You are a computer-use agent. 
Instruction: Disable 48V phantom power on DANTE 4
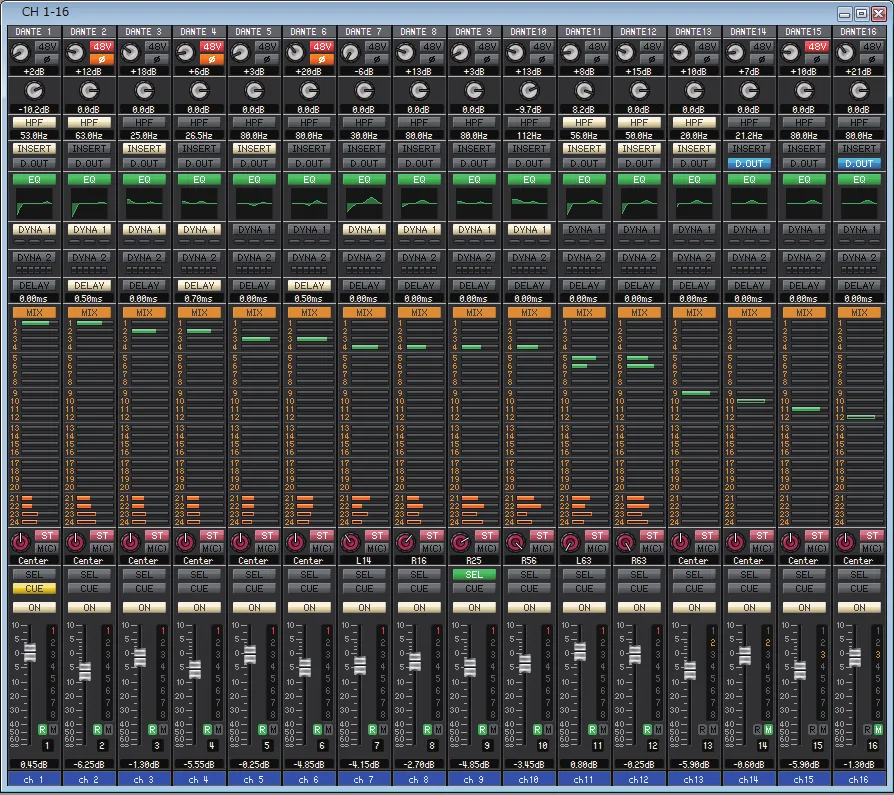click(212, 46)
